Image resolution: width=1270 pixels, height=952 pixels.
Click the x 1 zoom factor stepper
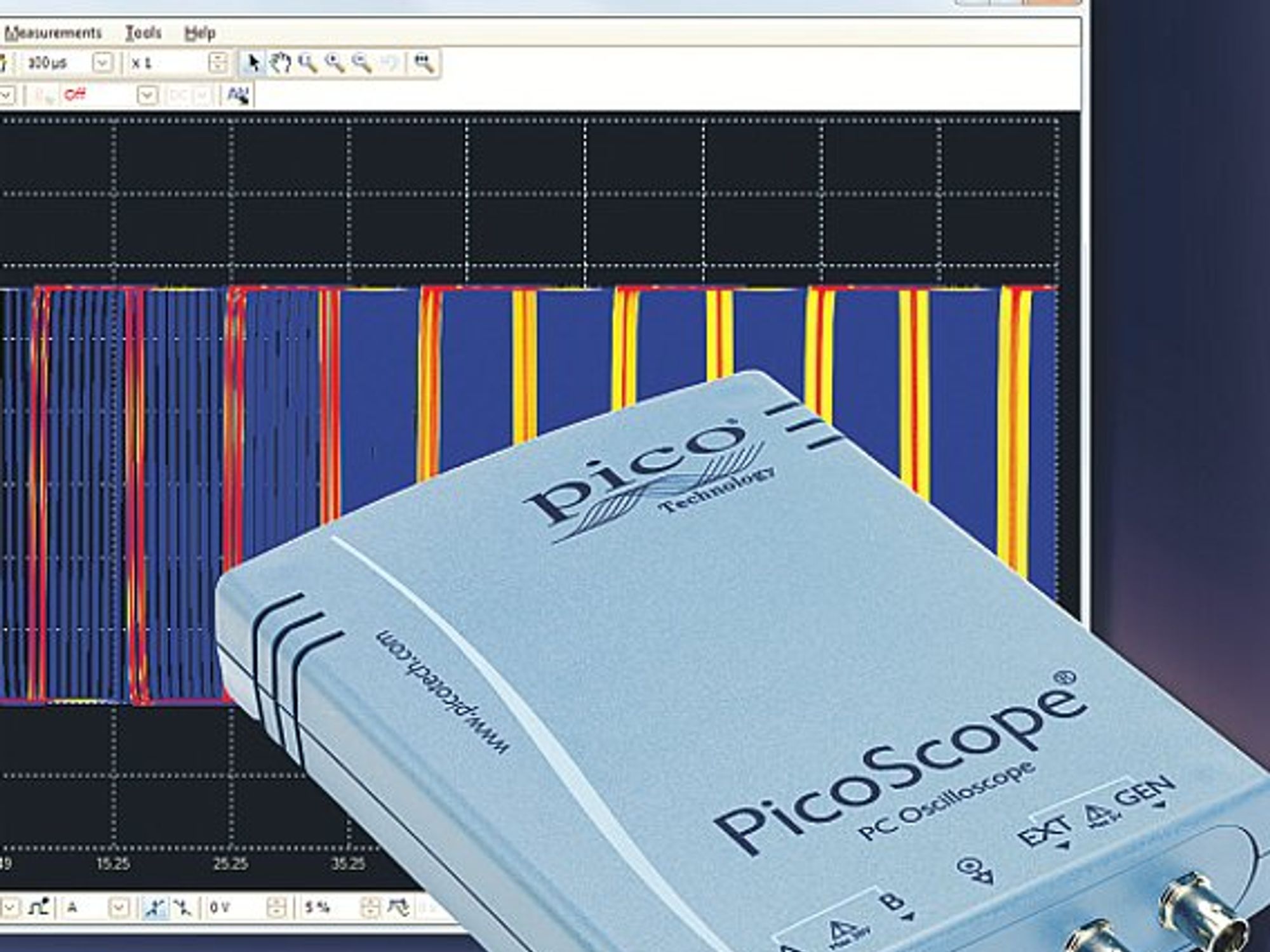218,63
